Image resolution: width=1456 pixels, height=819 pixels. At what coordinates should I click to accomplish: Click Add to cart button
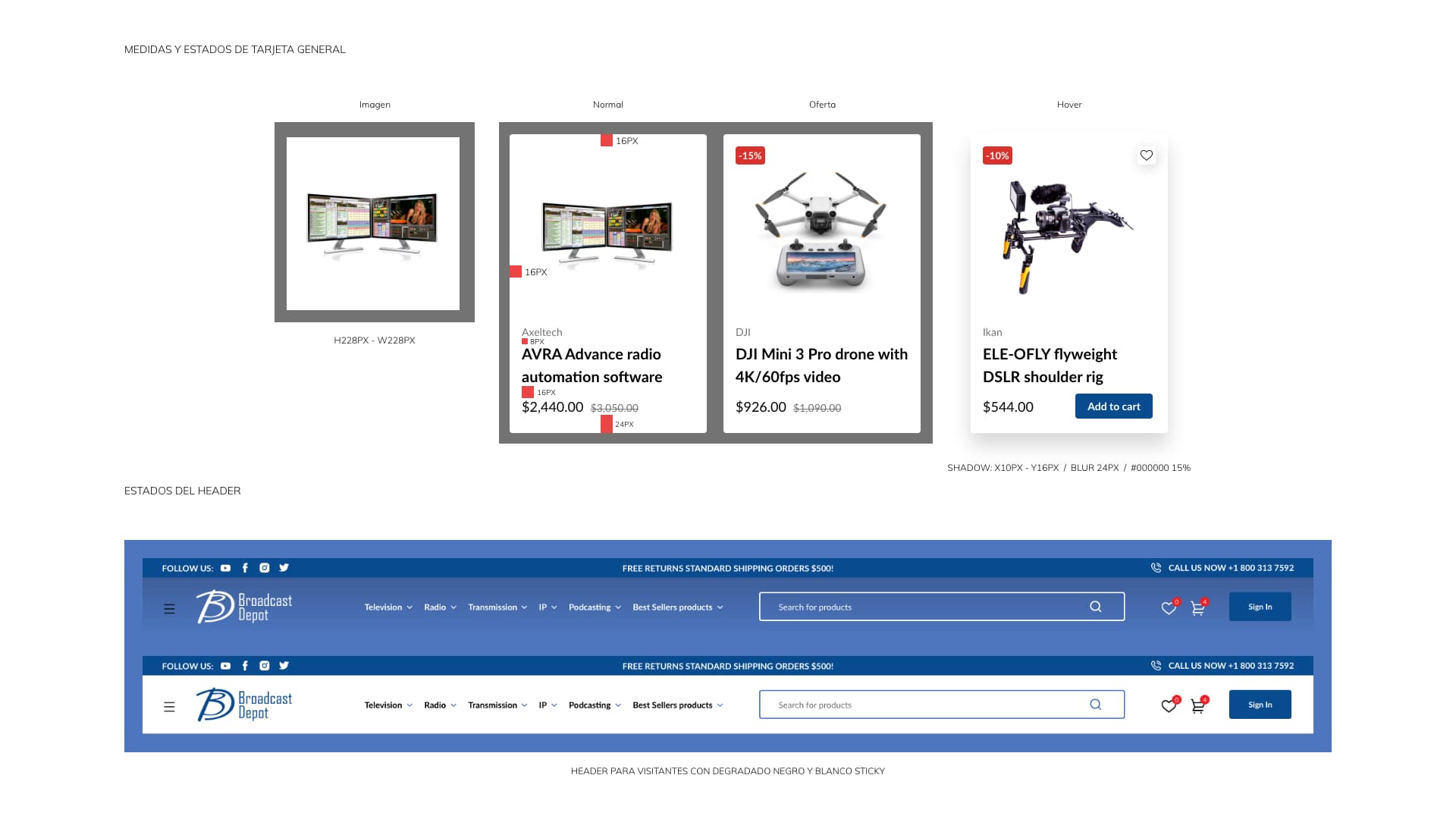click(x=1113, y=406)
